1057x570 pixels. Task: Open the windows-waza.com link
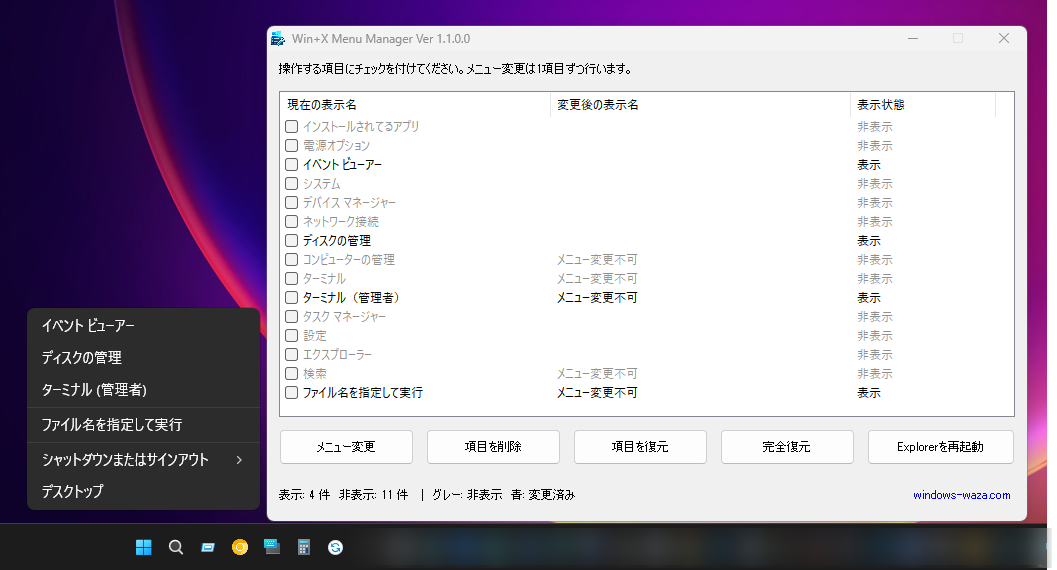pyautogui.click(x=962, y=495)
